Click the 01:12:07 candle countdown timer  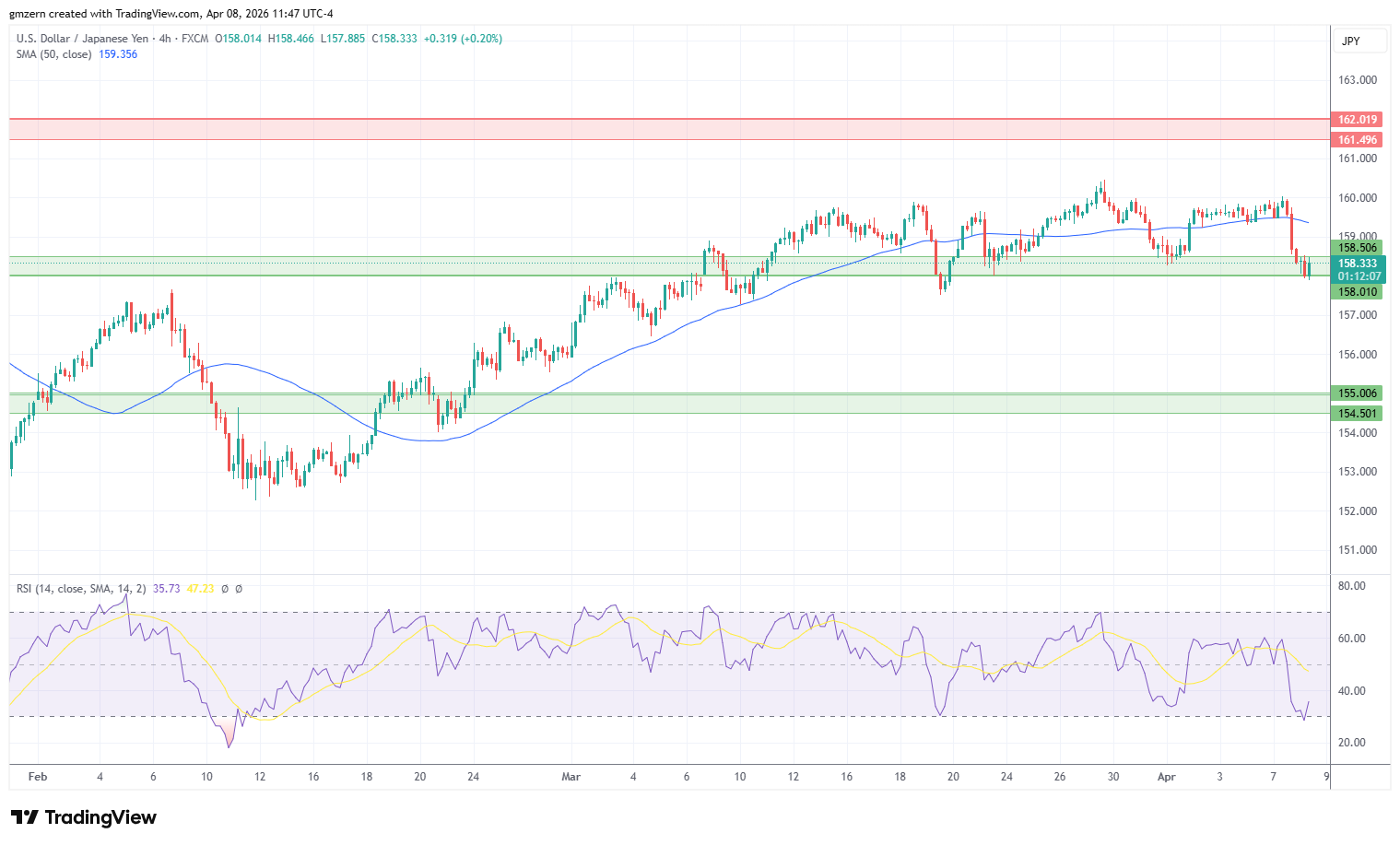click(1359, 276)
